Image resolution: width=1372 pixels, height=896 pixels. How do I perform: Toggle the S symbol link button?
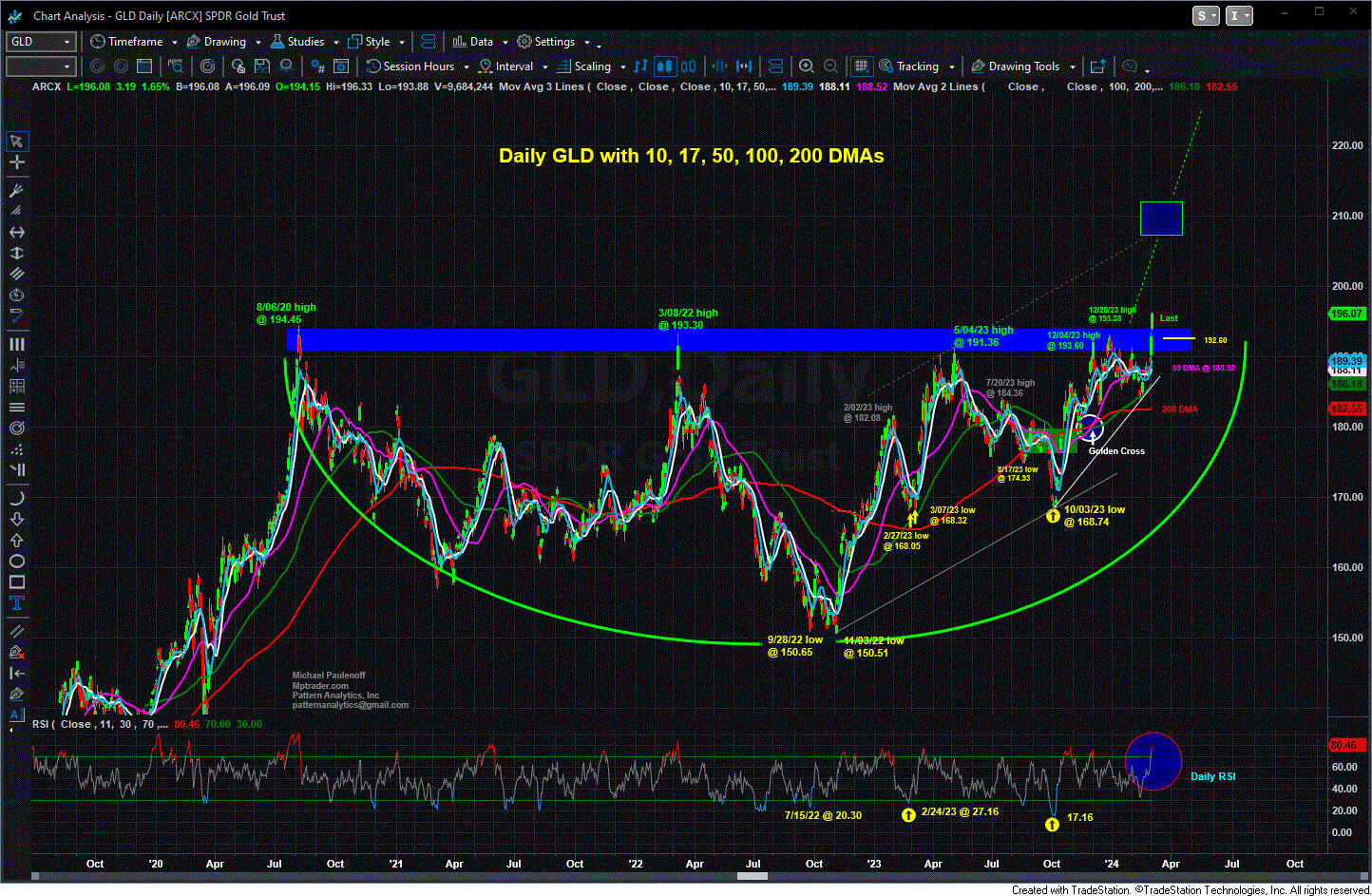1207,16
